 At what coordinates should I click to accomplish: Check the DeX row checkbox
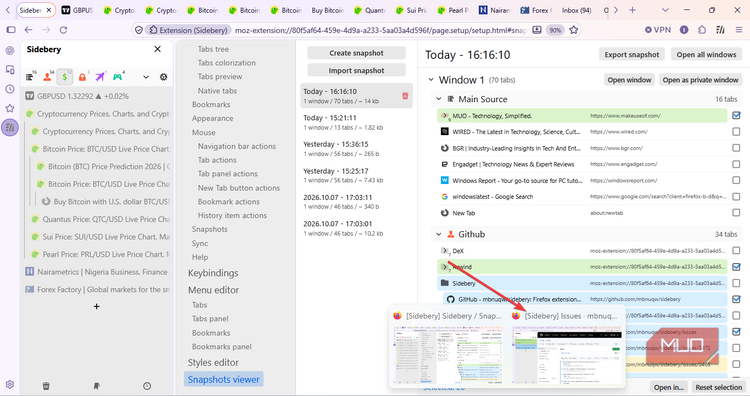tap(736, 251)
